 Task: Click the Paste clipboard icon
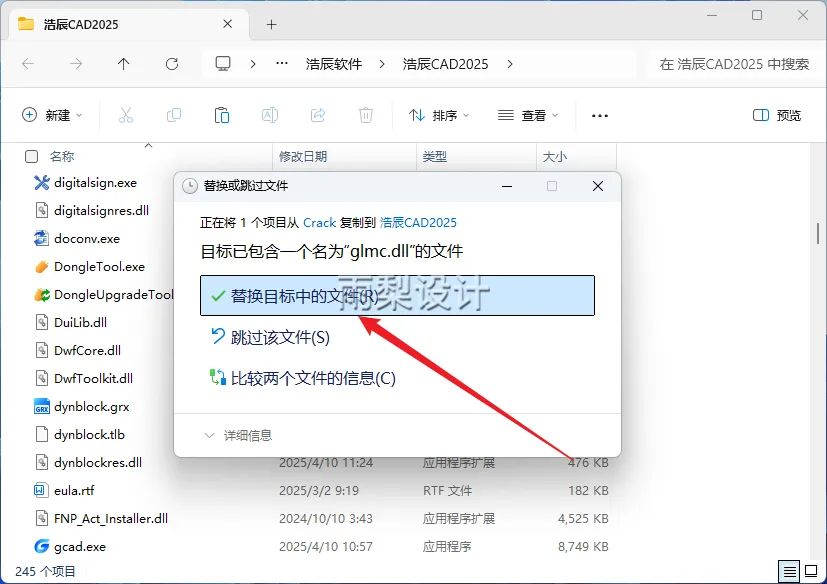tap(222, 115)
